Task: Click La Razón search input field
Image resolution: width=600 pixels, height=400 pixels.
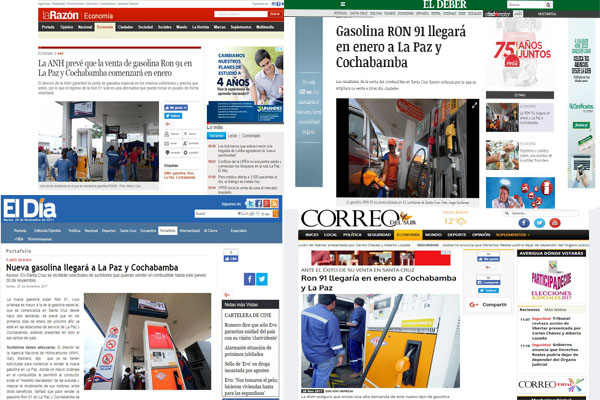Action: [241, 14]
